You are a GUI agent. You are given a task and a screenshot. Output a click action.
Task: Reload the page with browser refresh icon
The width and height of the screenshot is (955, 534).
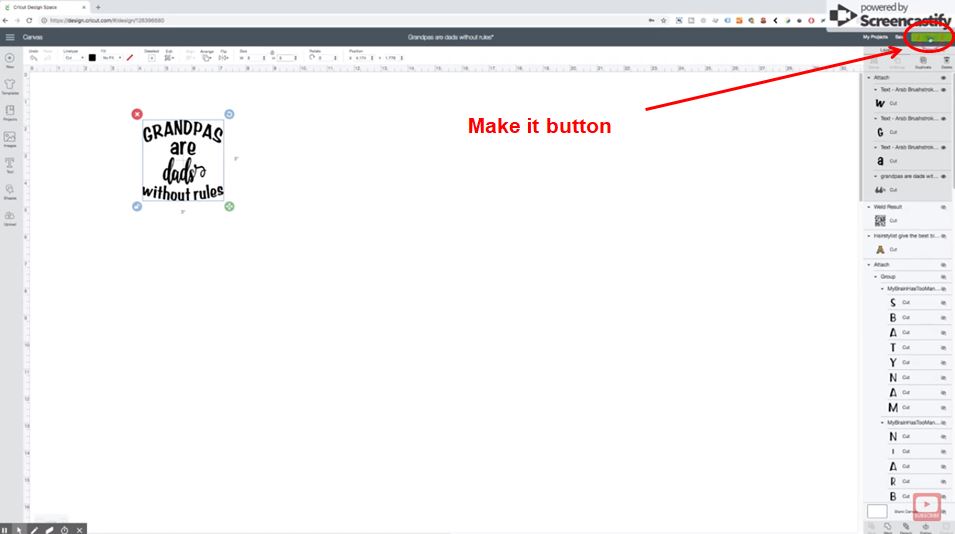pos(29,20)
